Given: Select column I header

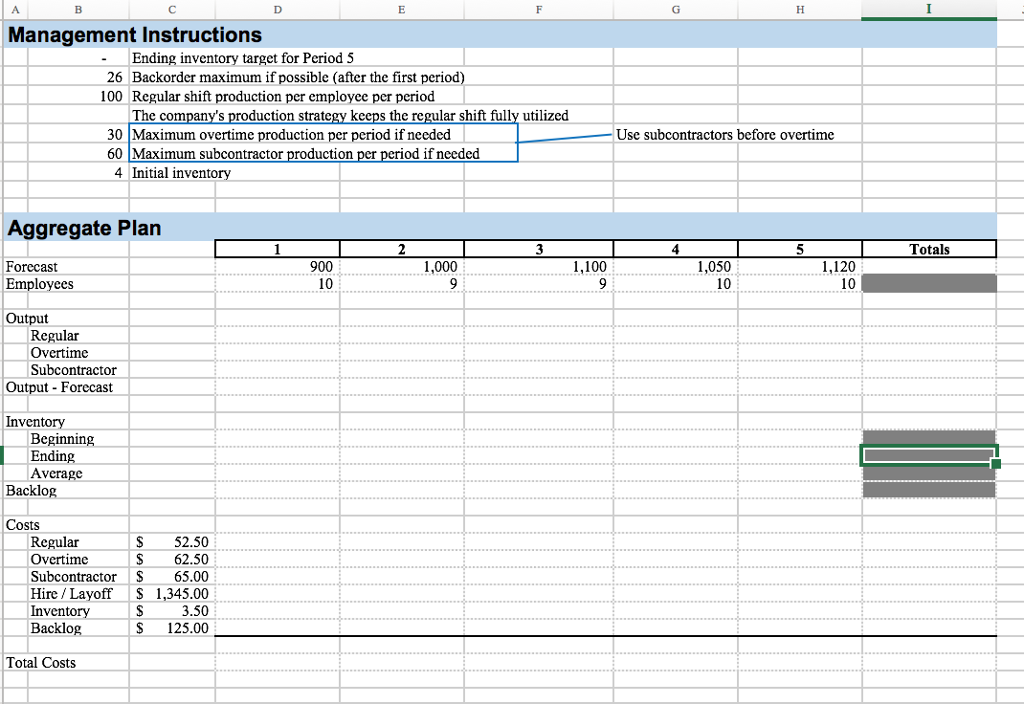Looking at the screenshot, I should pyautogui.click(x=928, y=9).
